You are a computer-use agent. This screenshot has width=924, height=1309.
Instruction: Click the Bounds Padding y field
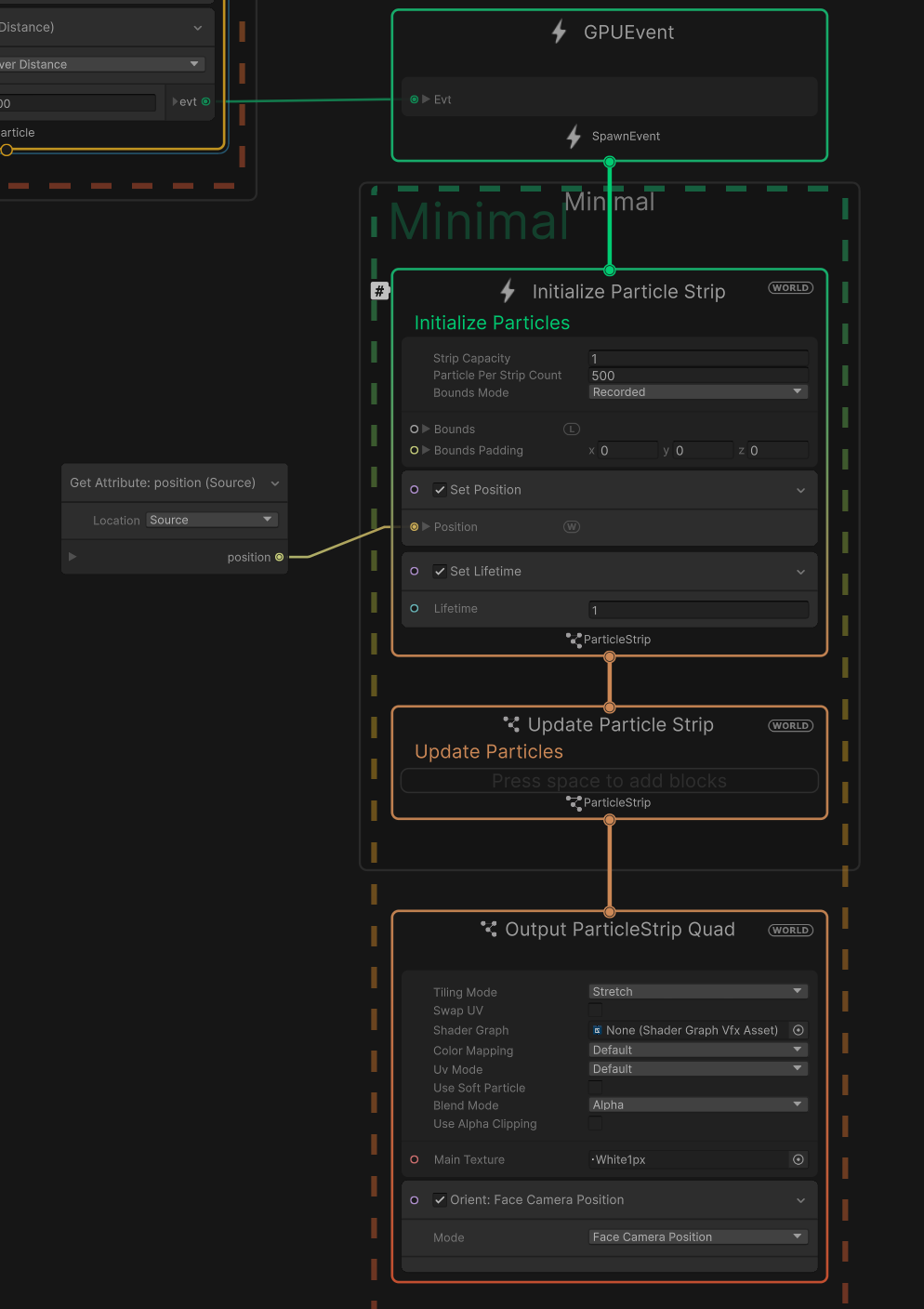point(703,450)
